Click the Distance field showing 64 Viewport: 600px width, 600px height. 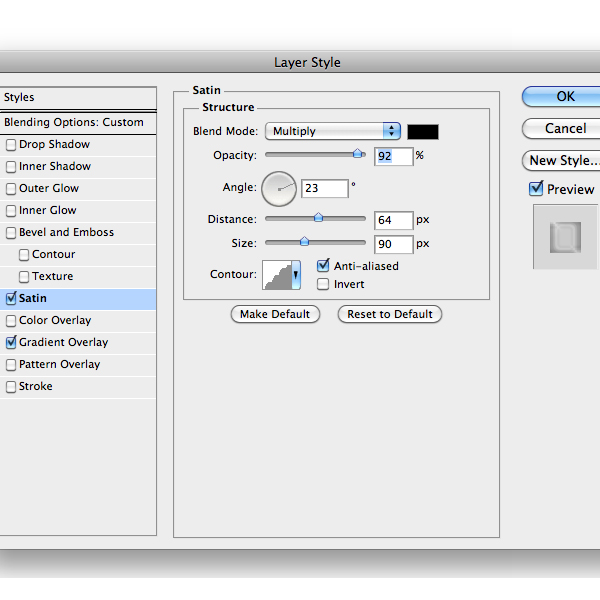(x=394, y=220)
